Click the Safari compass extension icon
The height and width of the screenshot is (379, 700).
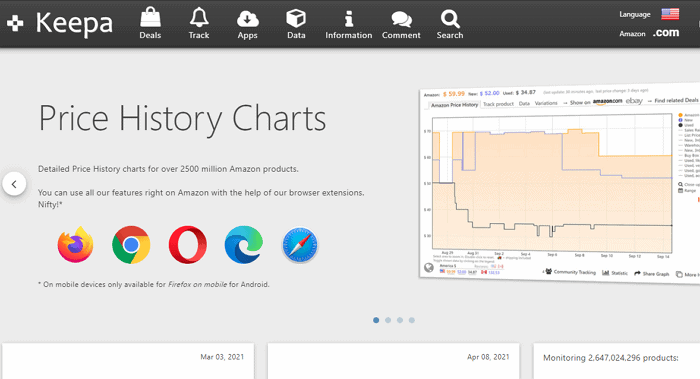click(x=300, y=245)
